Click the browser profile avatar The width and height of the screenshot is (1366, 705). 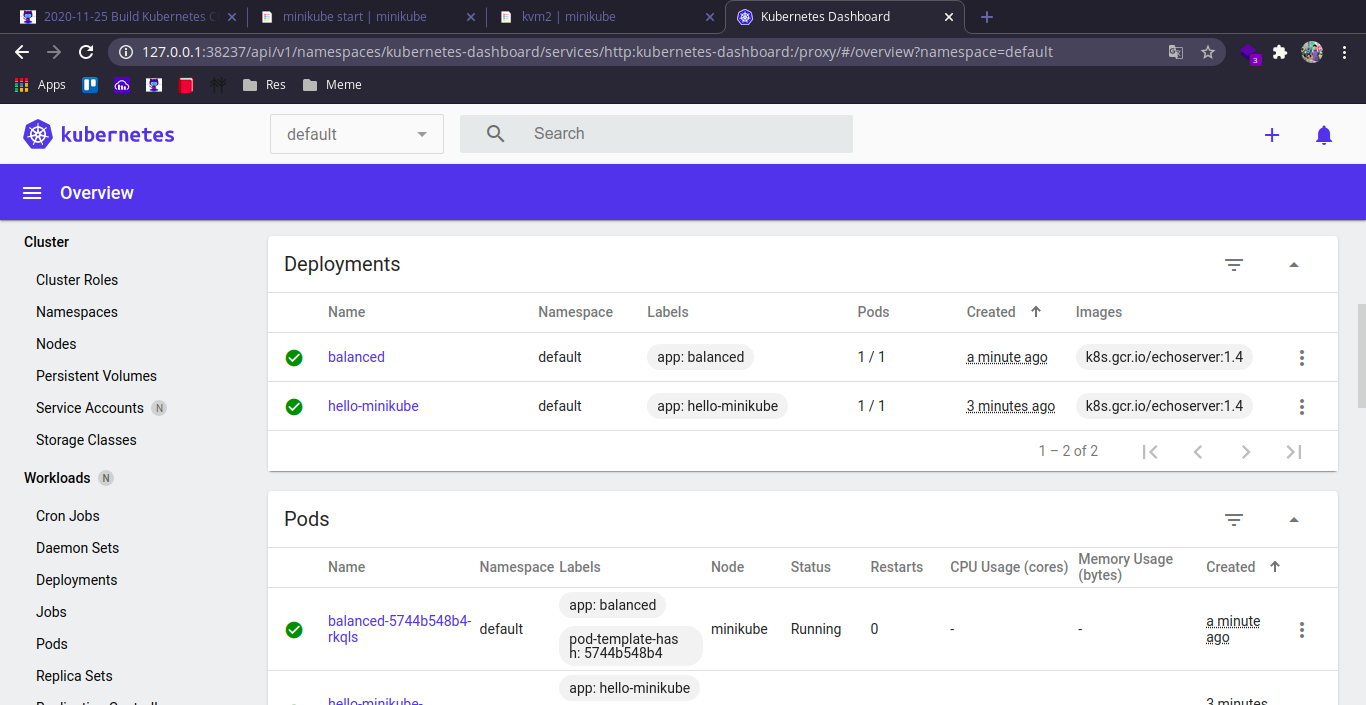(x=1312, y=52)
